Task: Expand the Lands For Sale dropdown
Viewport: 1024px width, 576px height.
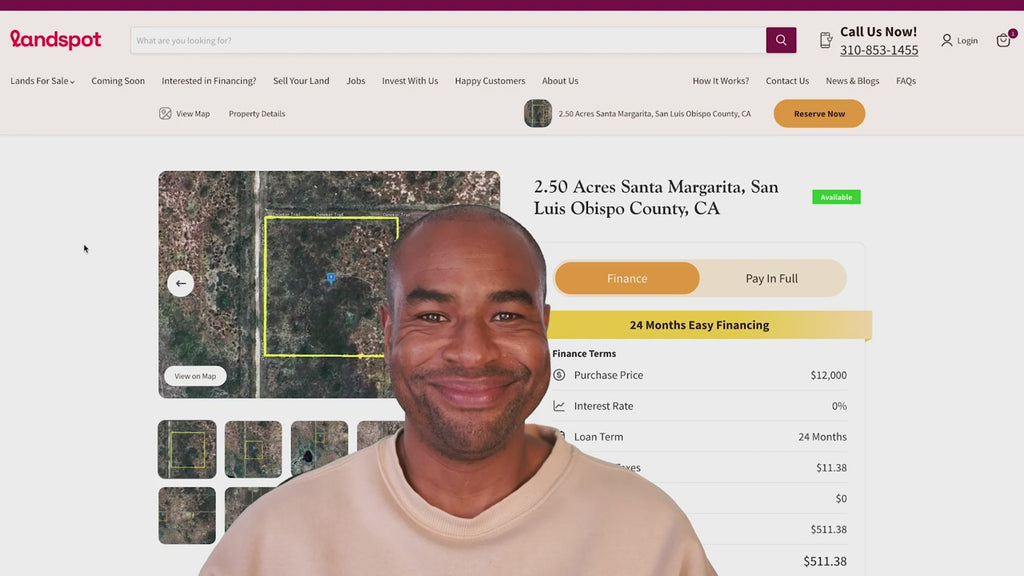Action: coord(42,81)
